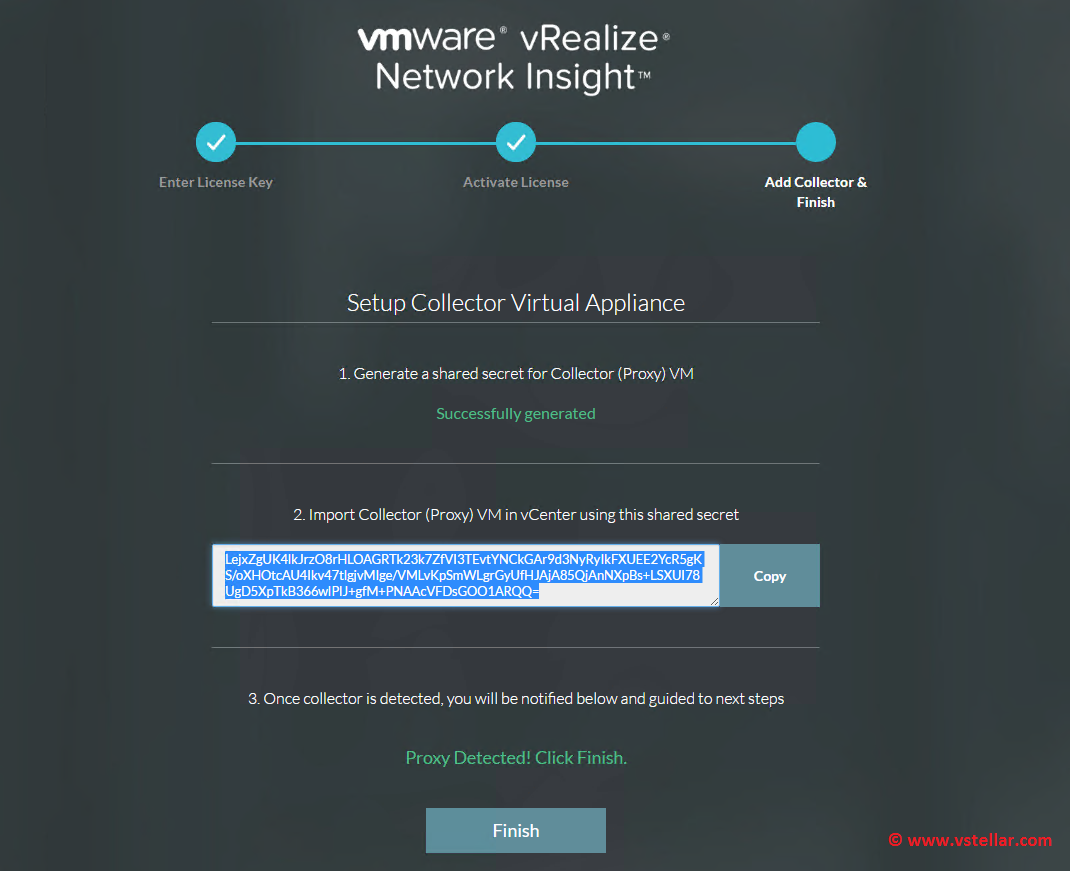Select the Add Collector & Finish step circle
The image size is (1070, 871).
pyautogui.click(x=815, y=142)
